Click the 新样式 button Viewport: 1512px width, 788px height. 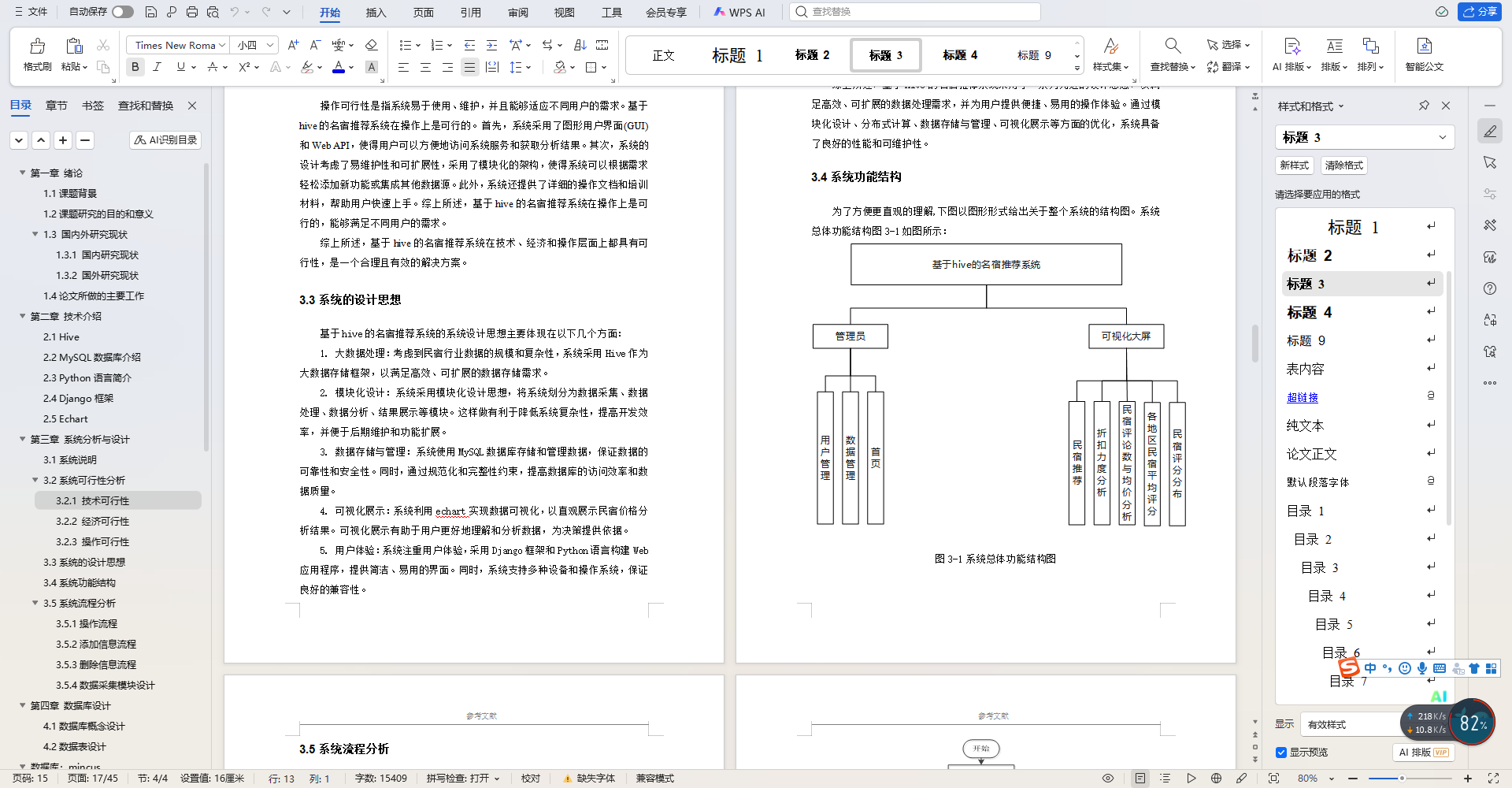click(1295, 165)
